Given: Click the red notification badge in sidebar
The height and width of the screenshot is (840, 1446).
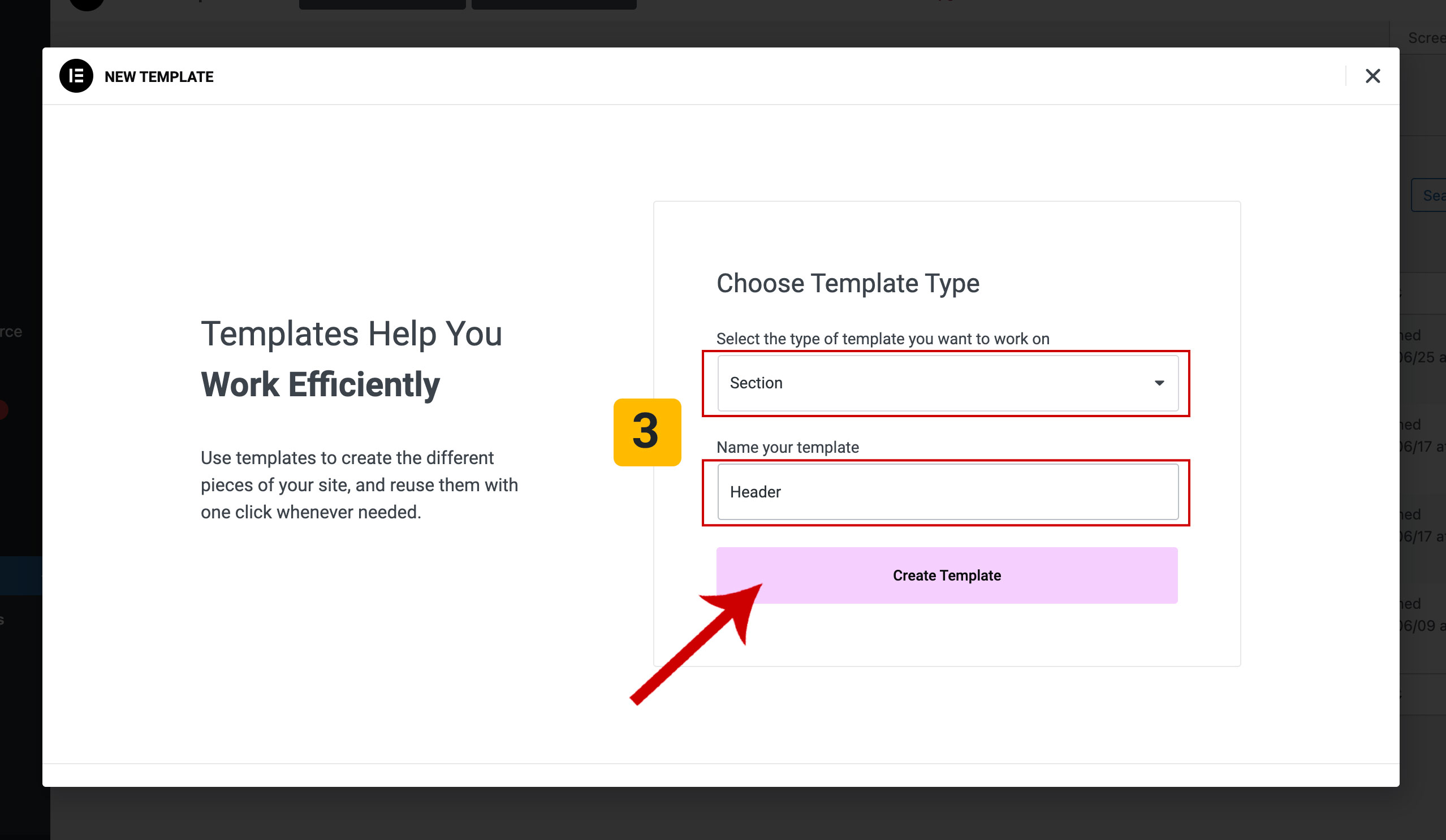Looking at the screenshot, I should (3, 410).
